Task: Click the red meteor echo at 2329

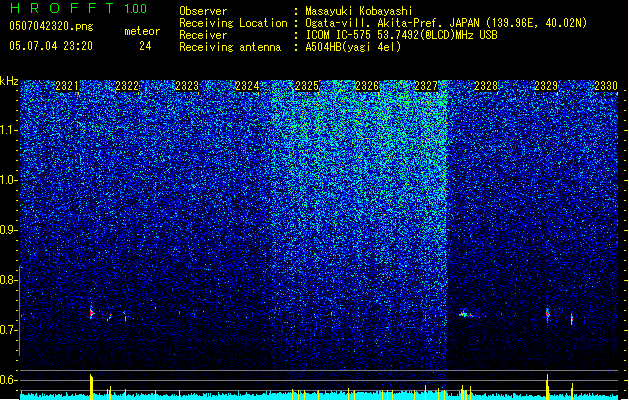Action: (x=547, y=314)
